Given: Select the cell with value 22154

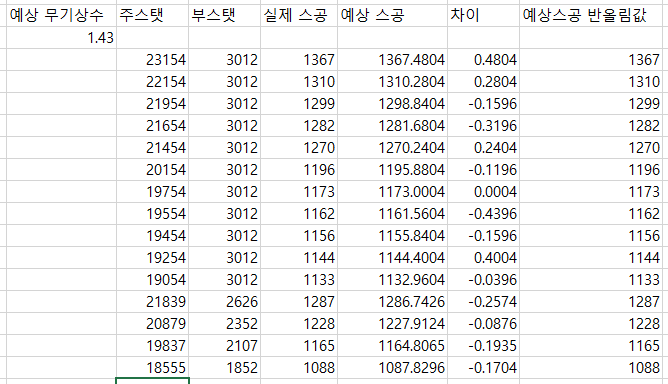Looking at the screenshot, I should 153,82.
